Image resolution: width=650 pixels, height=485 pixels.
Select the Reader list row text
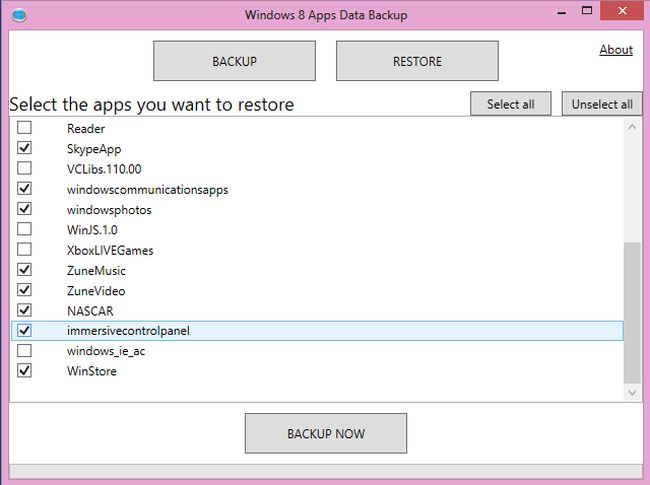pyautogui.click(x=86, y=129)
